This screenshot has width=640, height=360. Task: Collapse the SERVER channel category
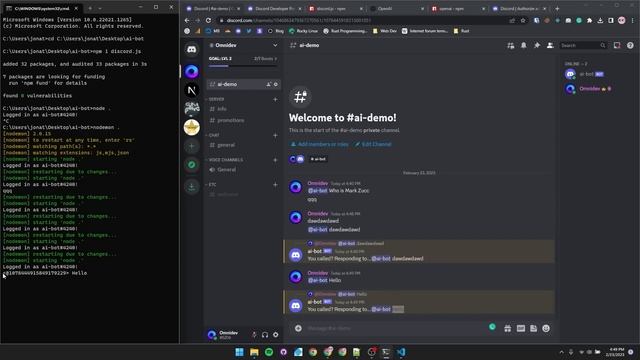[x=215, y=99]
